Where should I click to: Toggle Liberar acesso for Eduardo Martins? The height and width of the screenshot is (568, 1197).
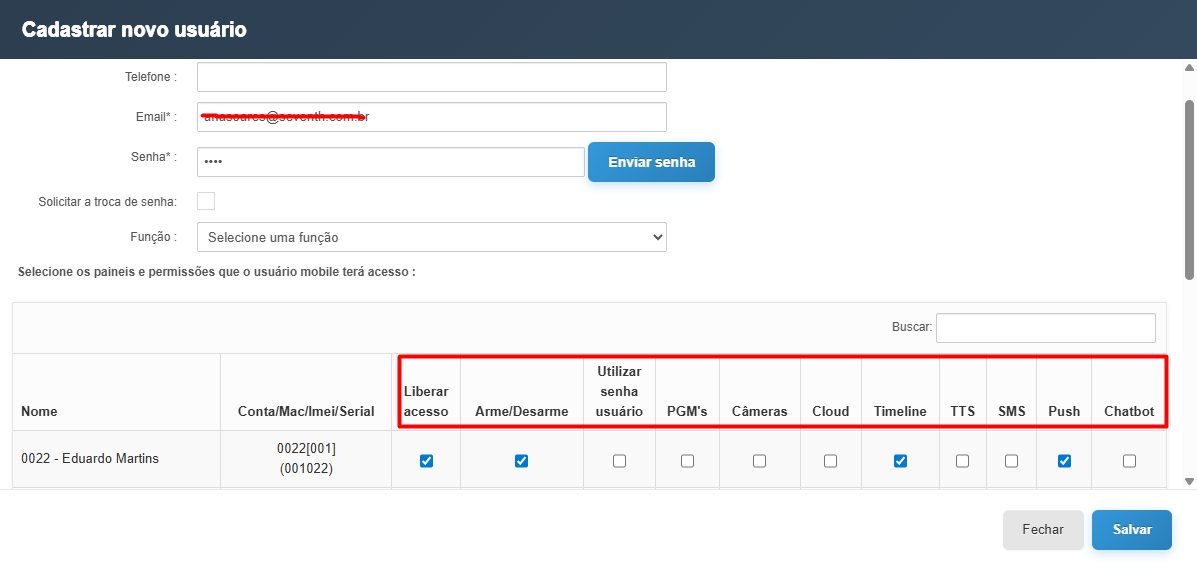(x=427, y=461)
